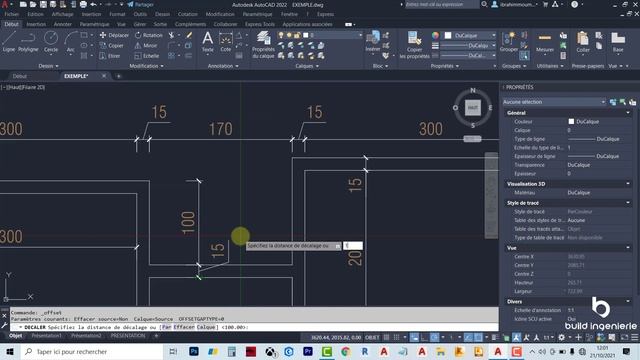The image size is (640, 360).
Task: Click the search magnifier icon in title bar
Action: [x=484, y=4]
